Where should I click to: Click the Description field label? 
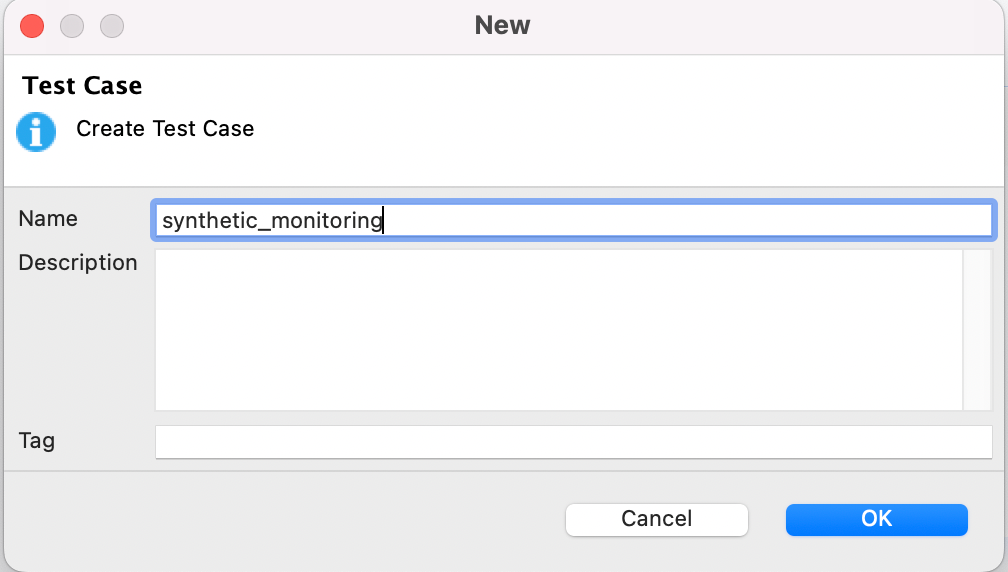tap(78, 263)
